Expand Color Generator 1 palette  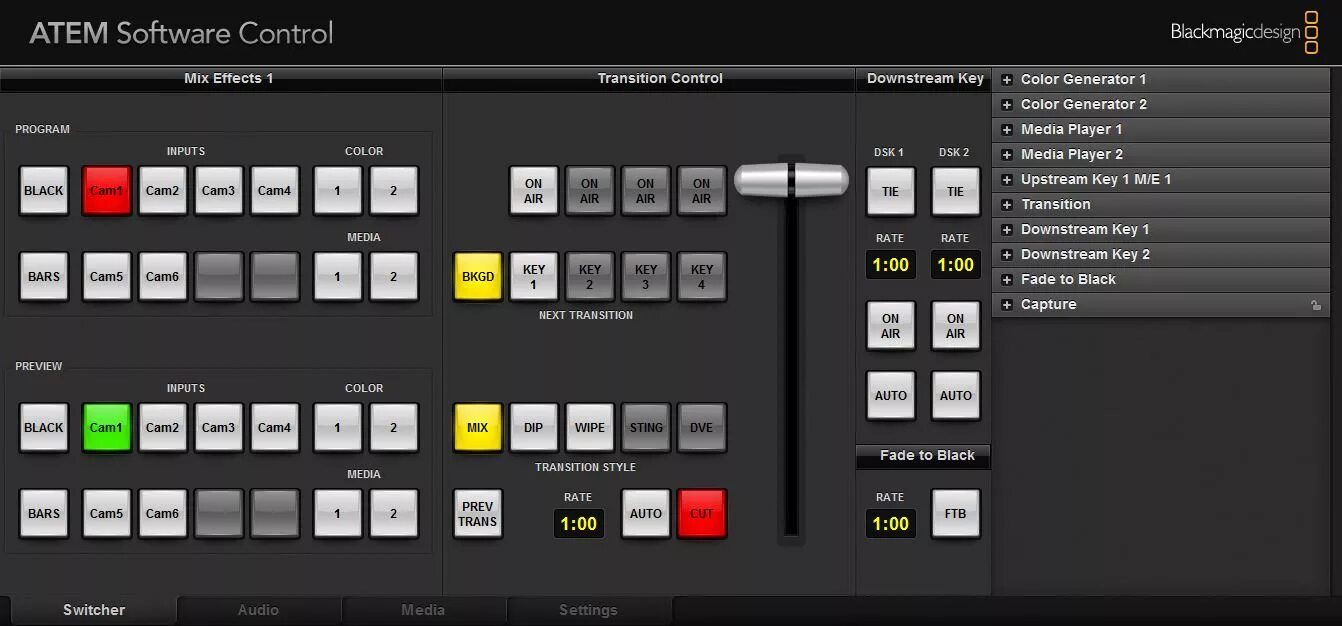point(1161,79)
